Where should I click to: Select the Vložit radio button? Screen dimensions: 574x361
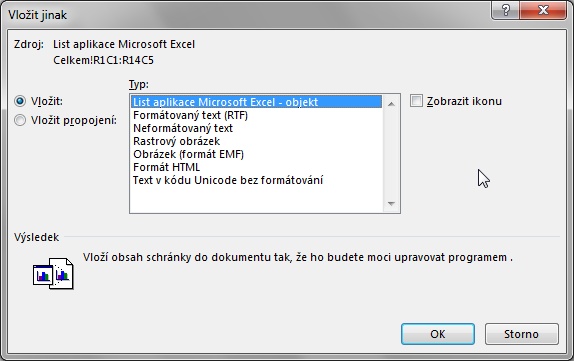tap(20, 101)
